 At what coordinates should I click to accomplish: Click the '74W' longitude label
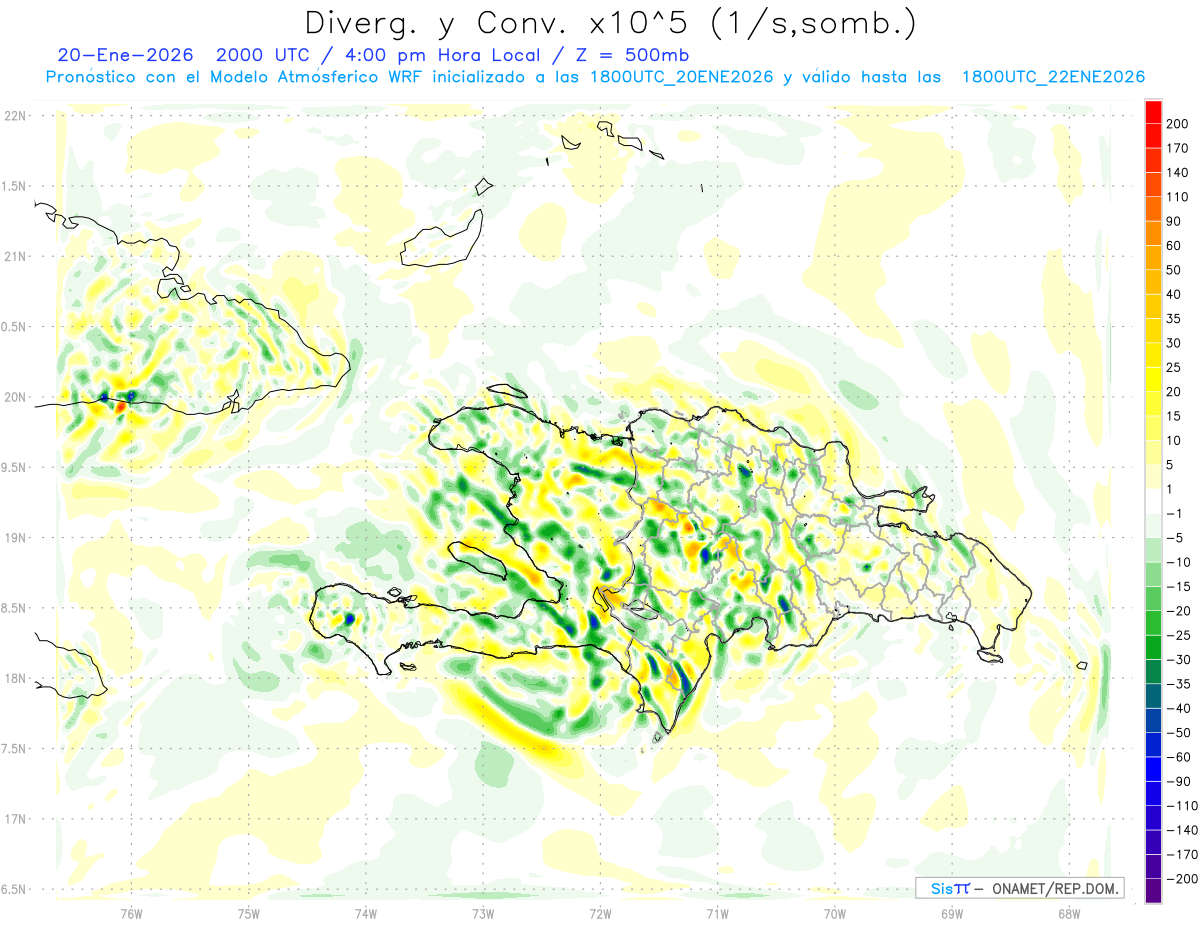click(x=366, y=913)
